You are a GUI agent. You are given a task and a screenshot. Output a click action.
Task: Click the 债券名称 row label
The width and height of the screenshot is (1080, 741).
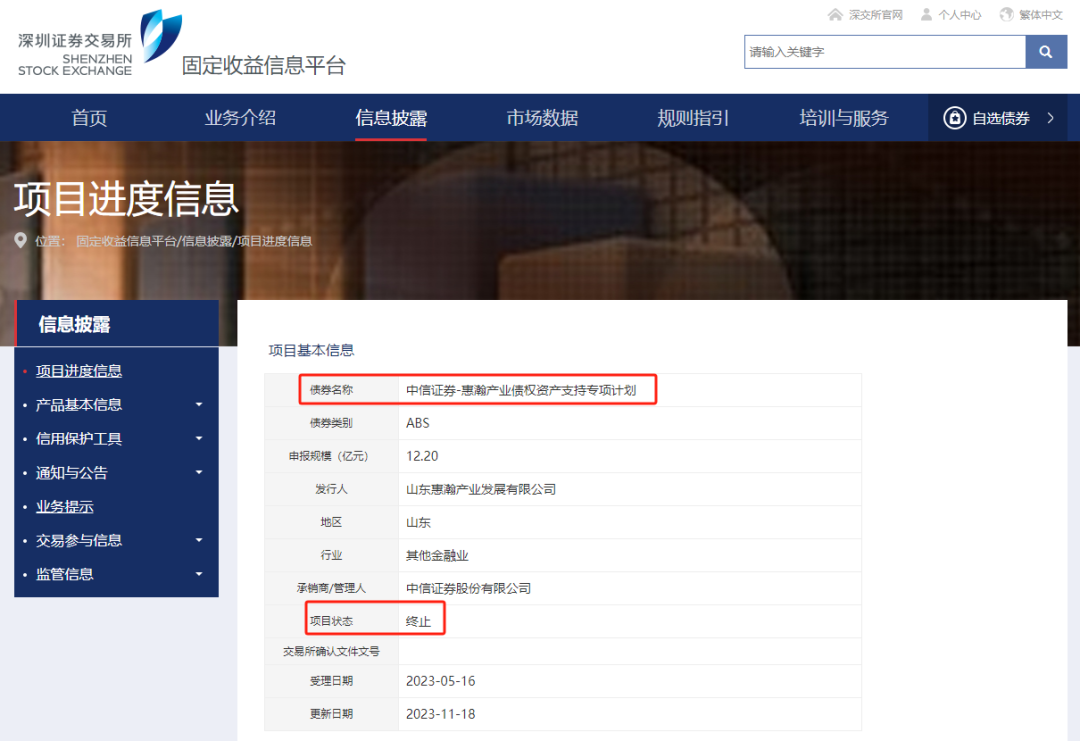point(331,390)
